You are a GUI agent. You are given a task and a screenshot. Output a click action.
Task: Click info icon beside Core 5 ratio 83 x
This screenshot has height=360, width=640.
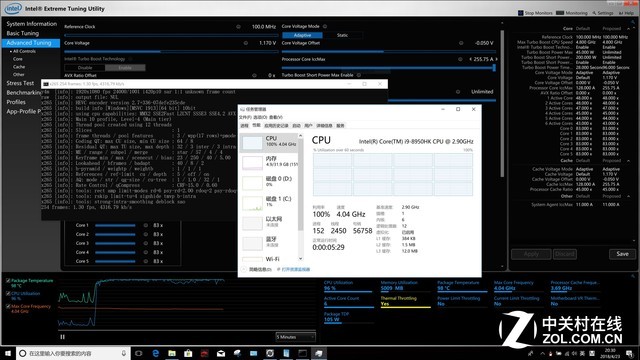coord(146,261)
